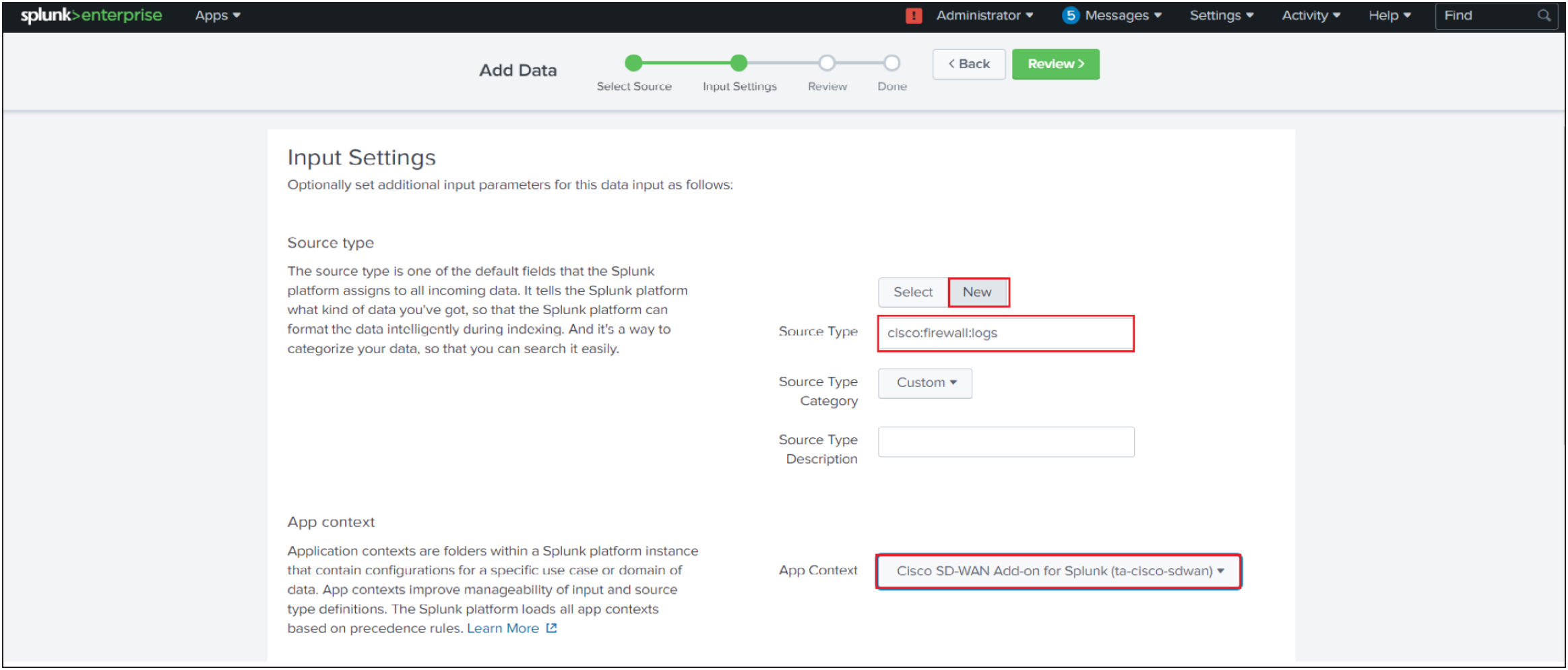
Task: Open the Messages menu
Action: pos(1123,16)
